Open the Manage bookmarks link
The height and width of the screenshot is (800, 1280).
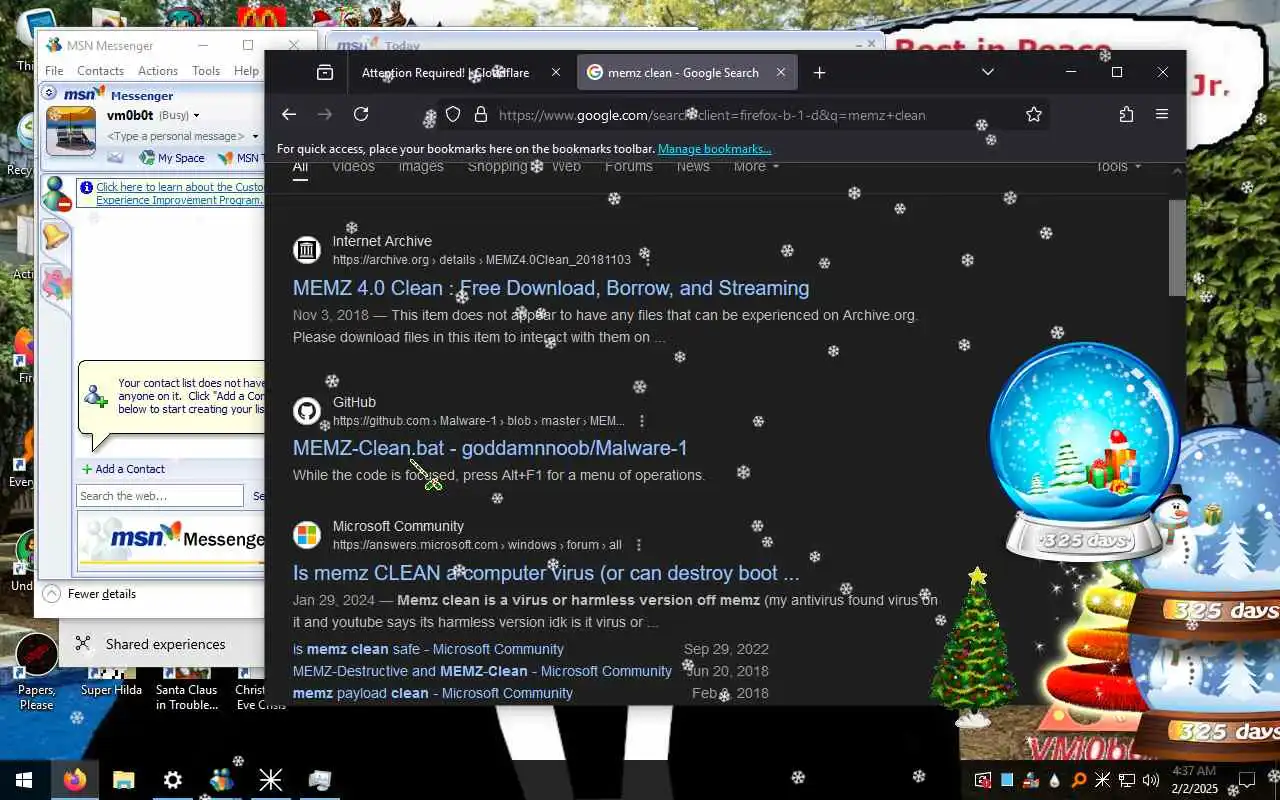[x=714, y=149]
